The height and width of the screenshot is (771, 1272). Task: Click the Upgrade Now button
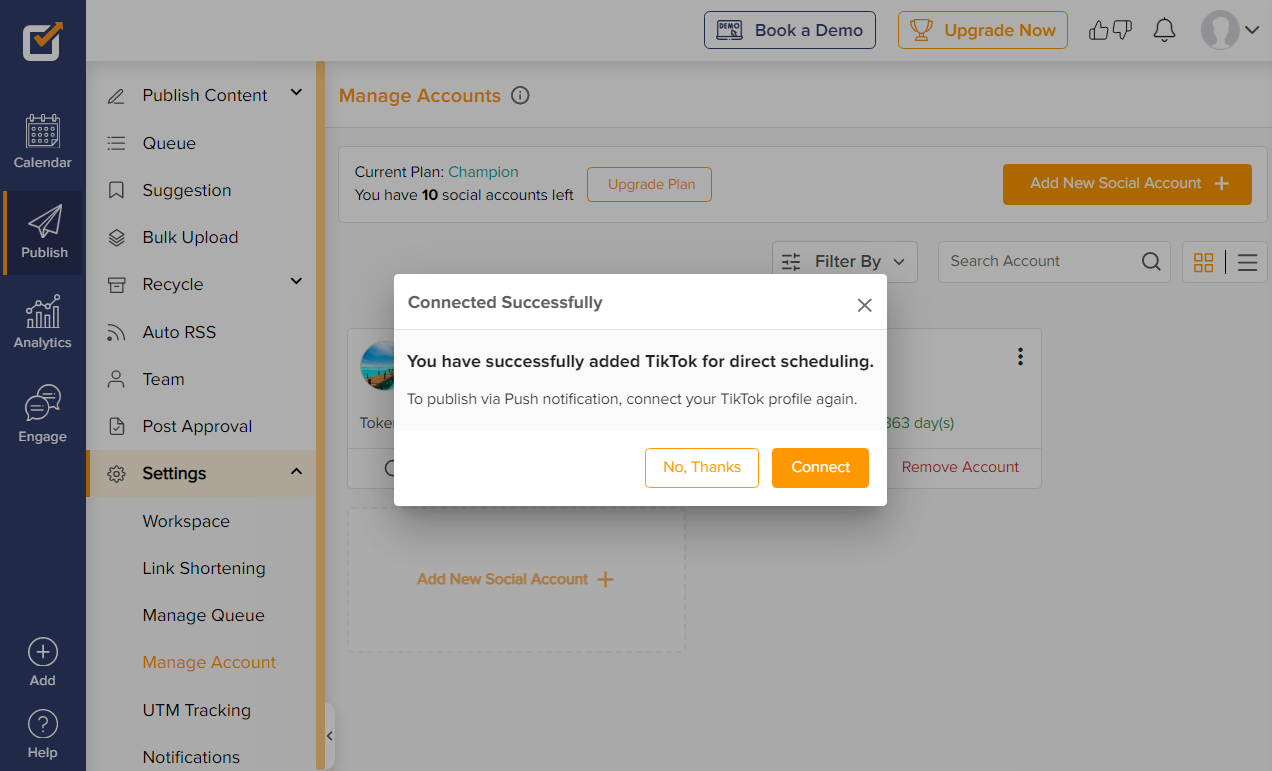pyautogui.click(x=983, y=30)
